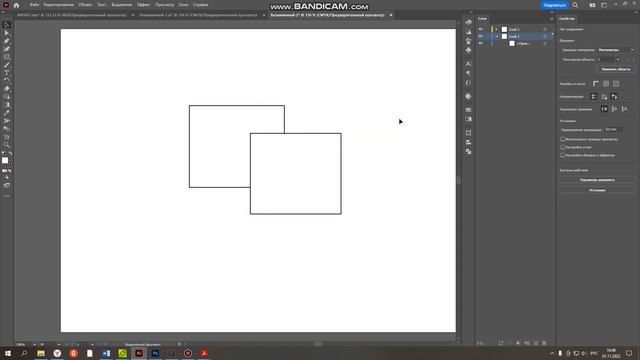Click the 'Параметры документа' button
The height and width of the screenshot is (360, 640).
click(x=597, y=180)
